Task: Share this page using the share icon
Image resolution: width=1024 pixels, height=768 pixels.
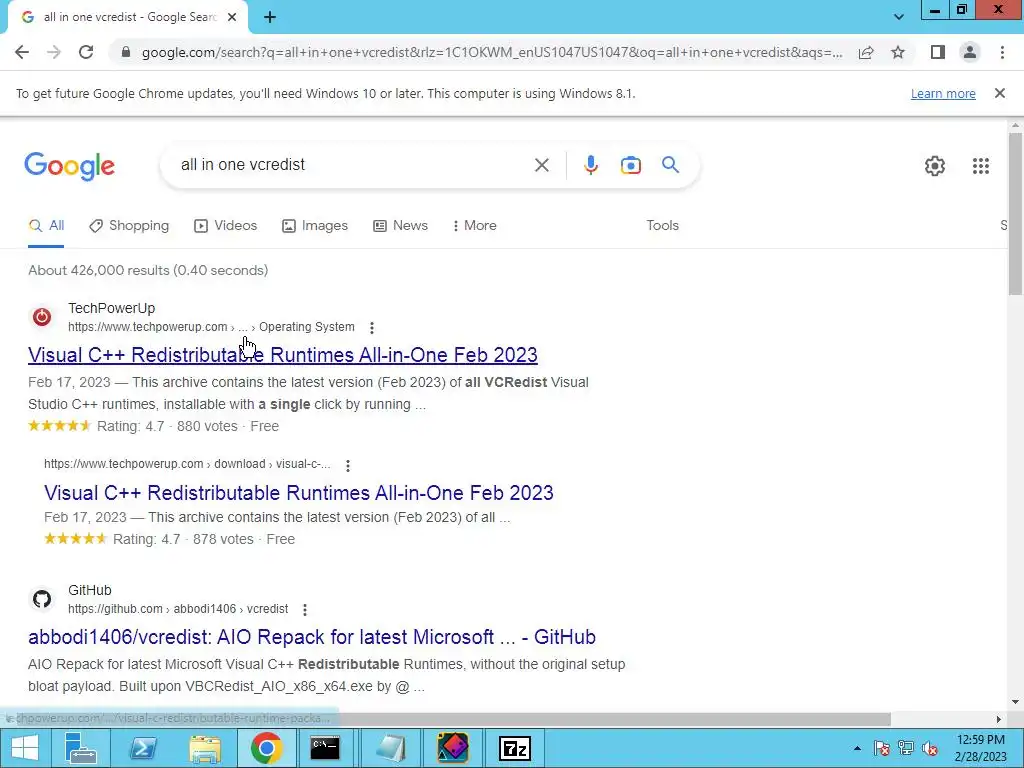Action: (x=866, y=52)
